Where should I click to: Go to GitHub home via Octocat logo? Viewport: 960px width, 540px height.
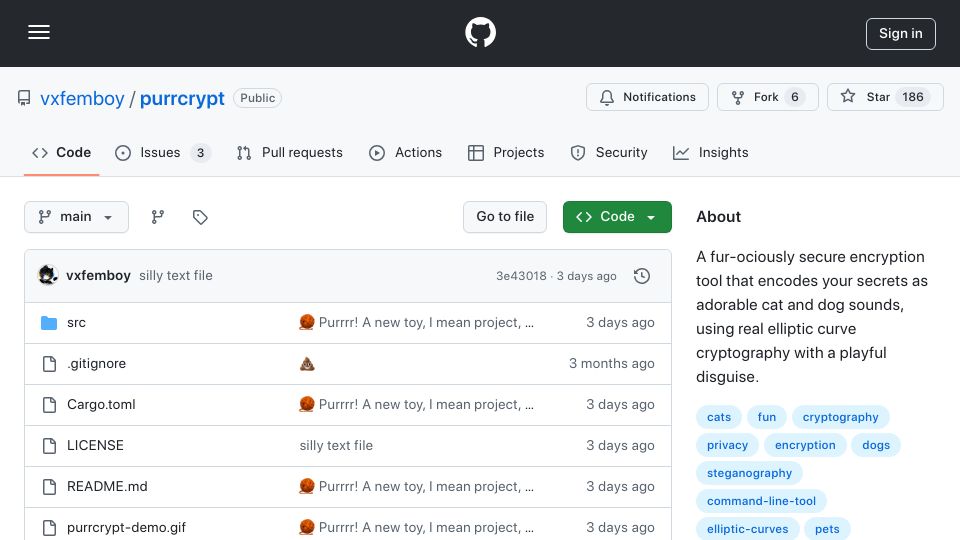[x=480, y=32]
